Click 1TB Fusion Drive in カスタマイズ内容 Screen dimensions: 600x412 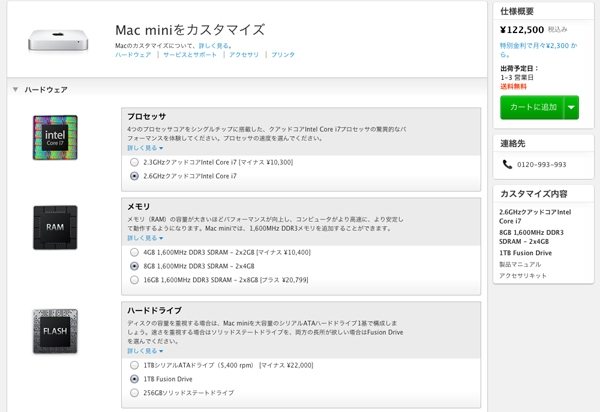pyautogui.click(x=525, y=253)
